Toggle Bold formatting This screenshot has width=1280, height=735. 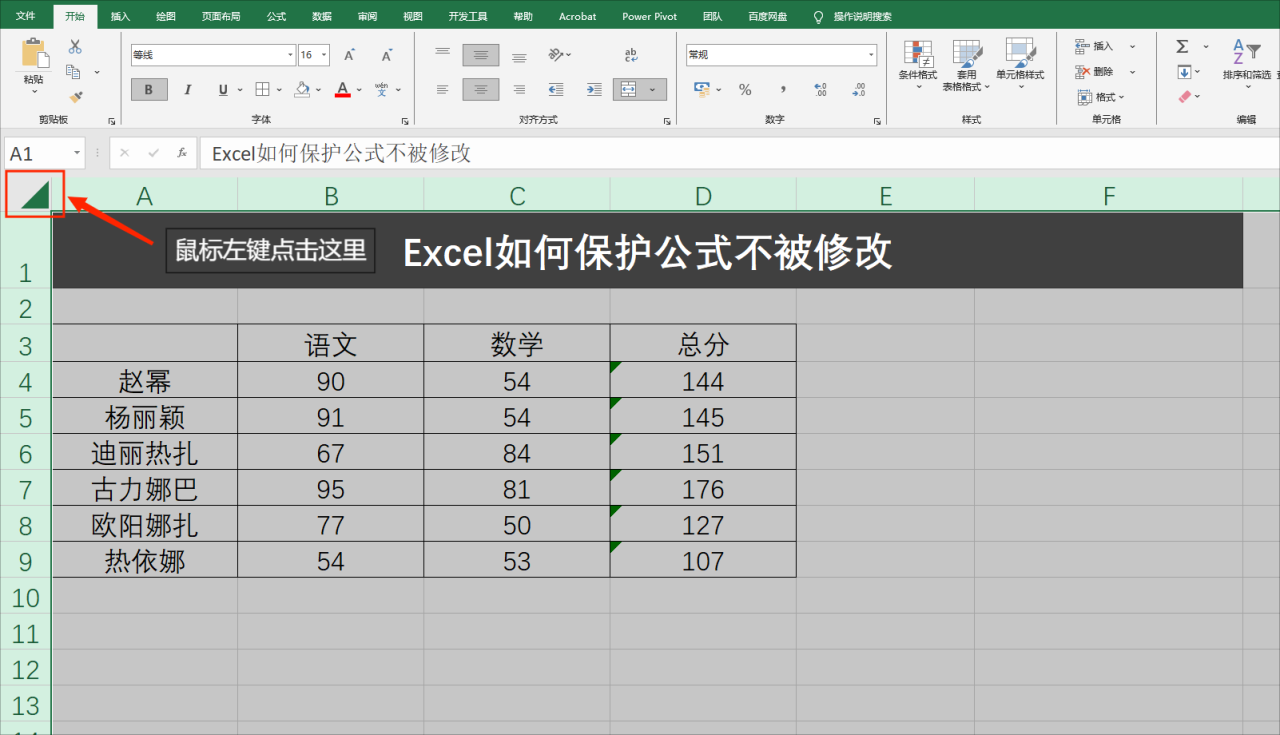[149, 90]
